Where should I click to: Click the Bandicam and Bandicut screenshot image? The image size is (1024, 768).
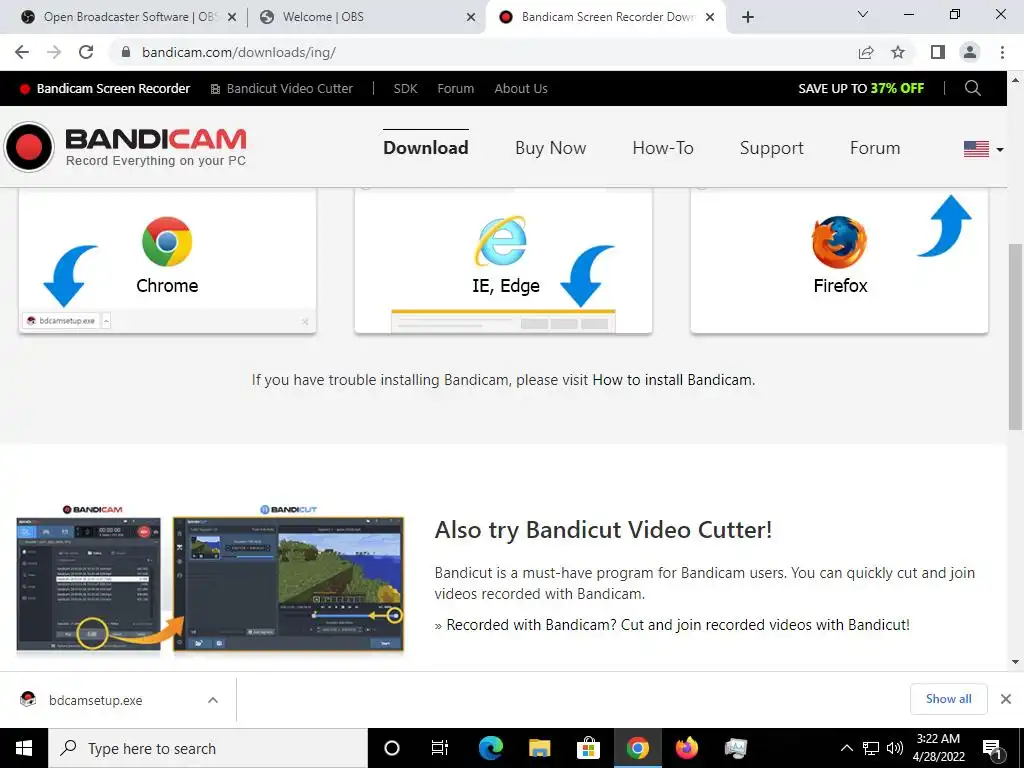click(x=210, y=579)
